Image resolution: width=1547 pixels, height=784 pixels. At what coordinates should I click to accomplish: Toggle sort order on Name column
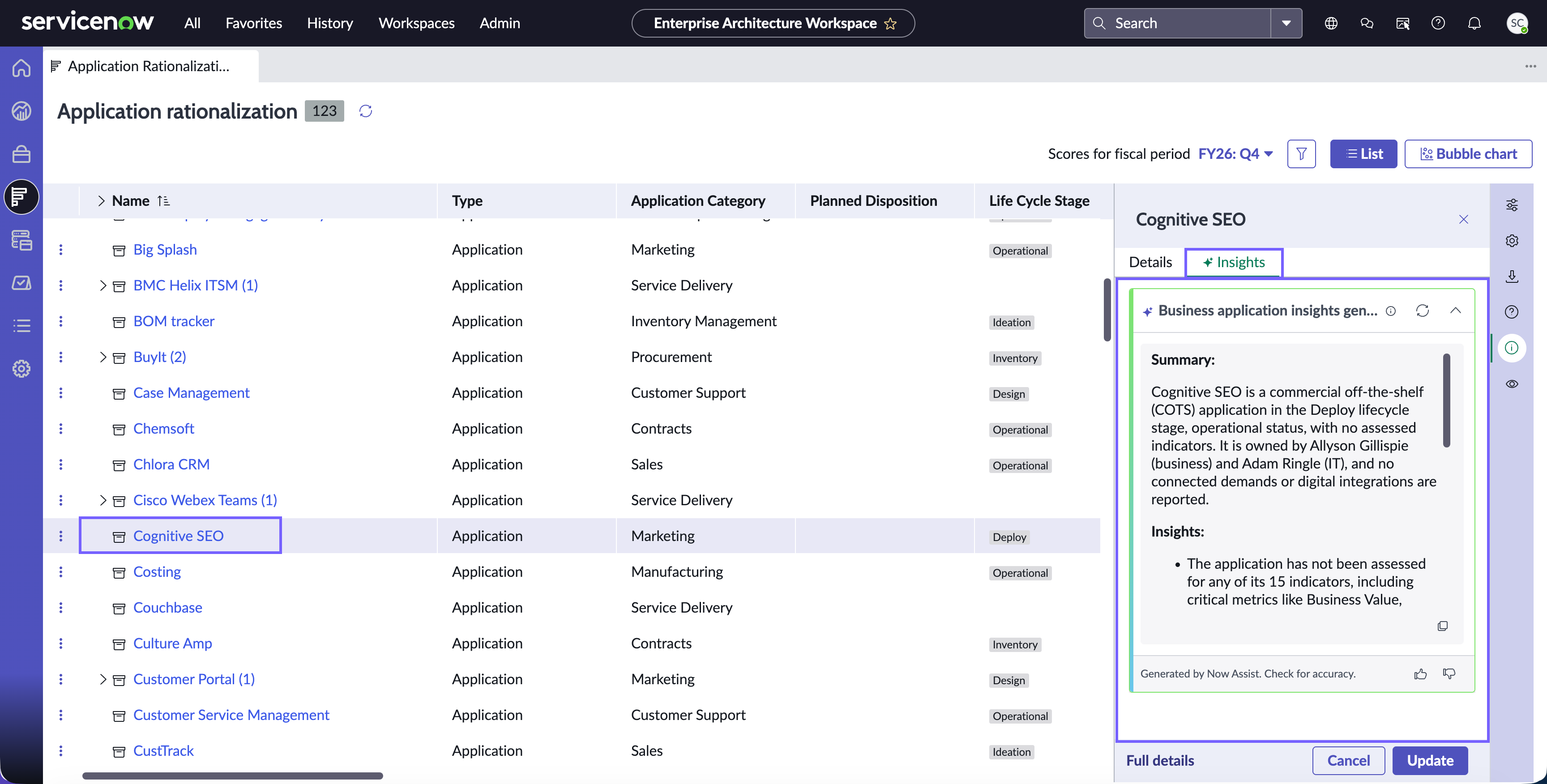163,201
